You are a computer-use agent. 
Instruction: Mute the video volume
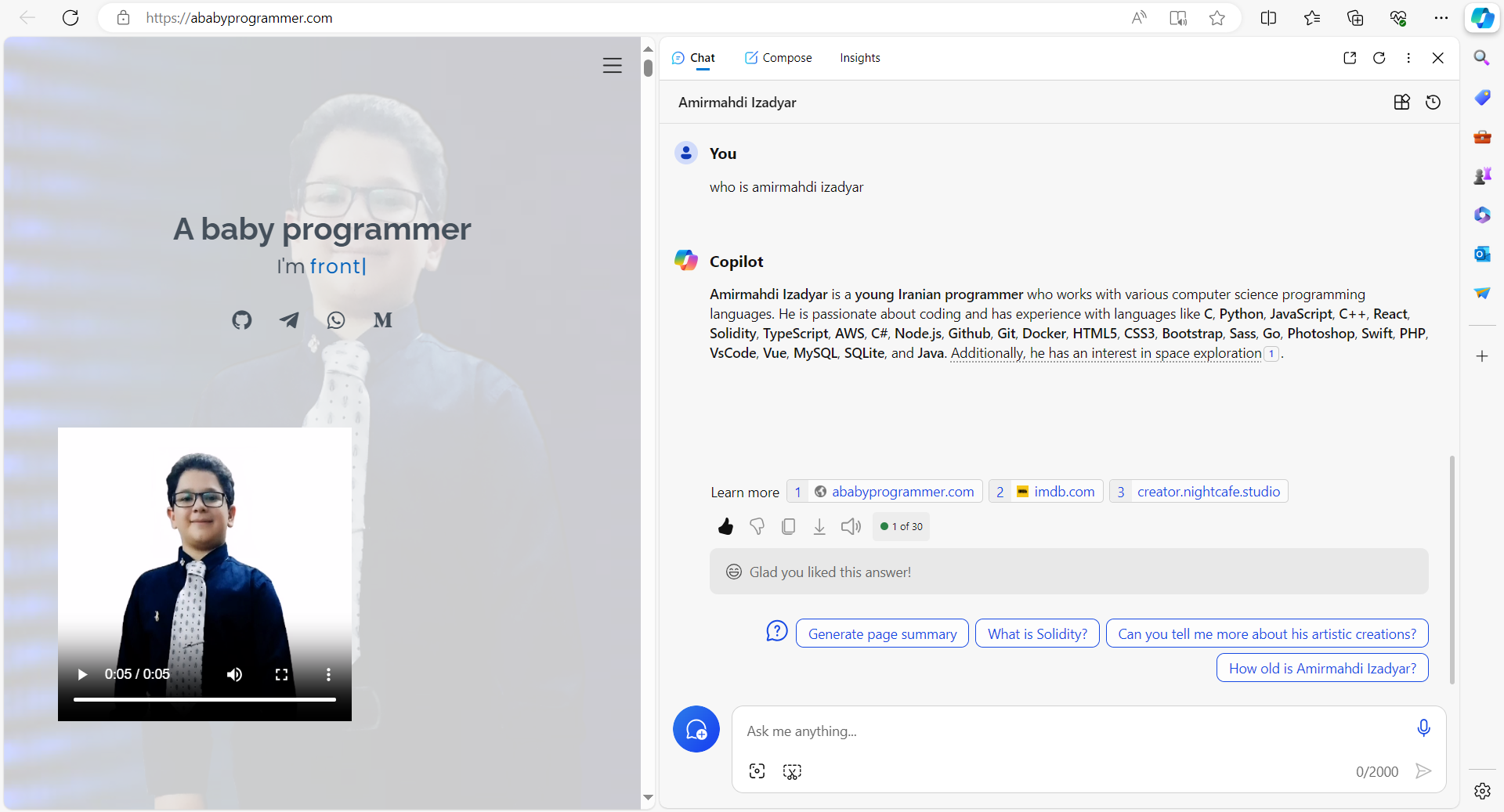234,674
